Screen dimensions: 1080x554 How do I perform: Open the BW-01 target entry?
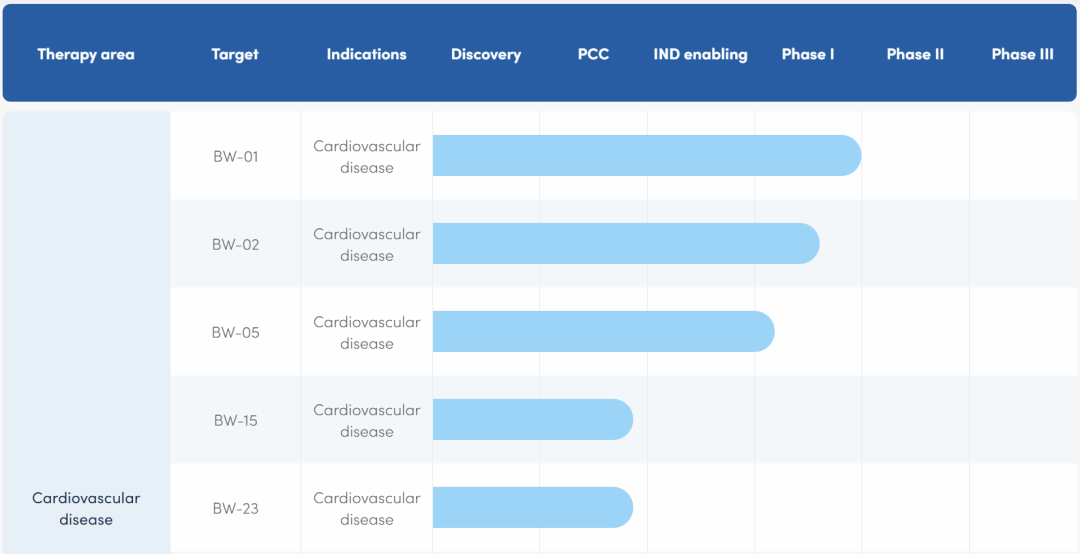pos(235,157)
